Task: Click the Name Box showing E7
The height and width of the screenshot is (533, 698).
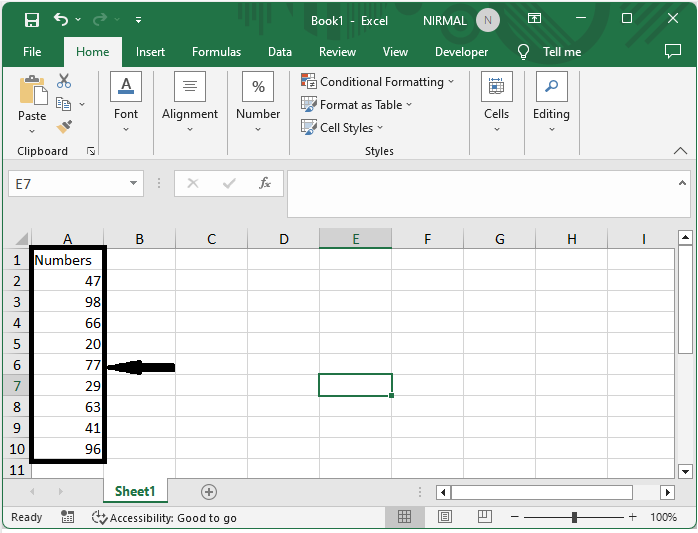Action: pos(68,183)
